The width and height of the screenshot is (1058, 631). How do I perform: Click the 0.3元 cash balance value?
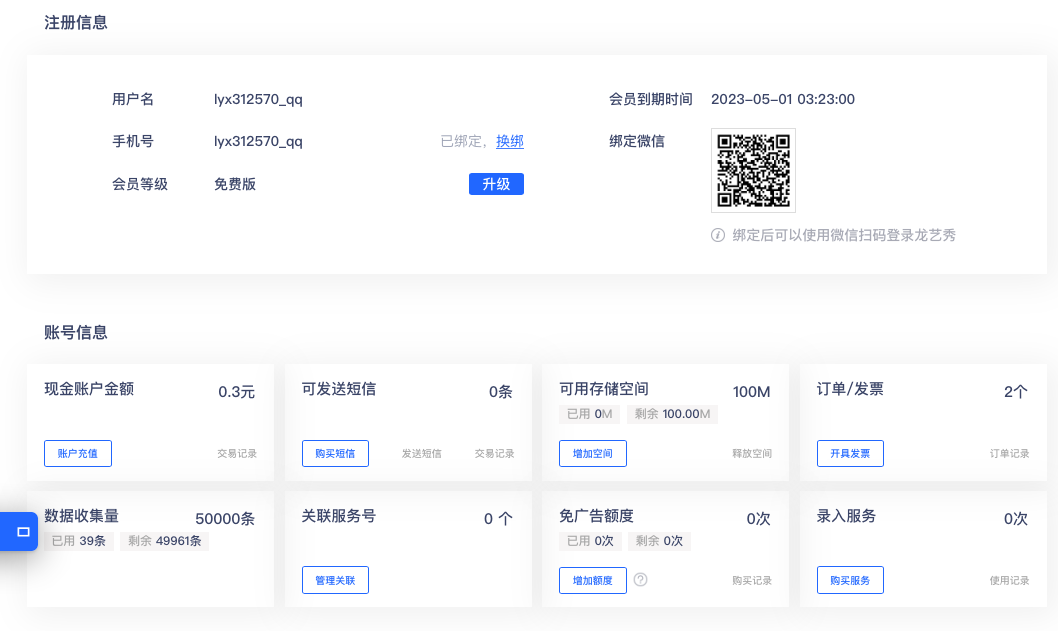click(x=236, y=392)
